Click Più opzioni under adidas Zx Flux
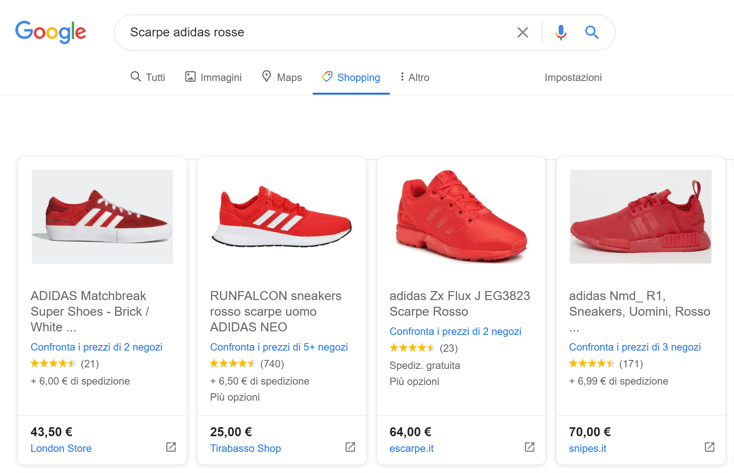The height and width of the screenshot is (473, 734). [414, 381]
